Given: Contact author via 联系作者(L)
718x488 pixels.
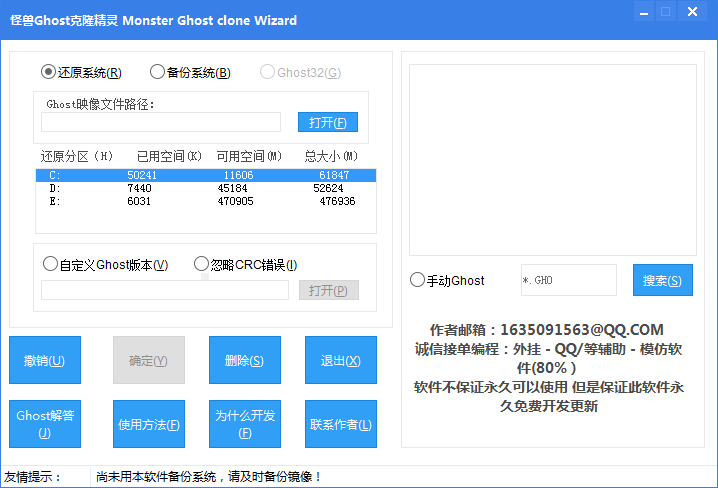Looking at the screenshot, I should (341, 424).
